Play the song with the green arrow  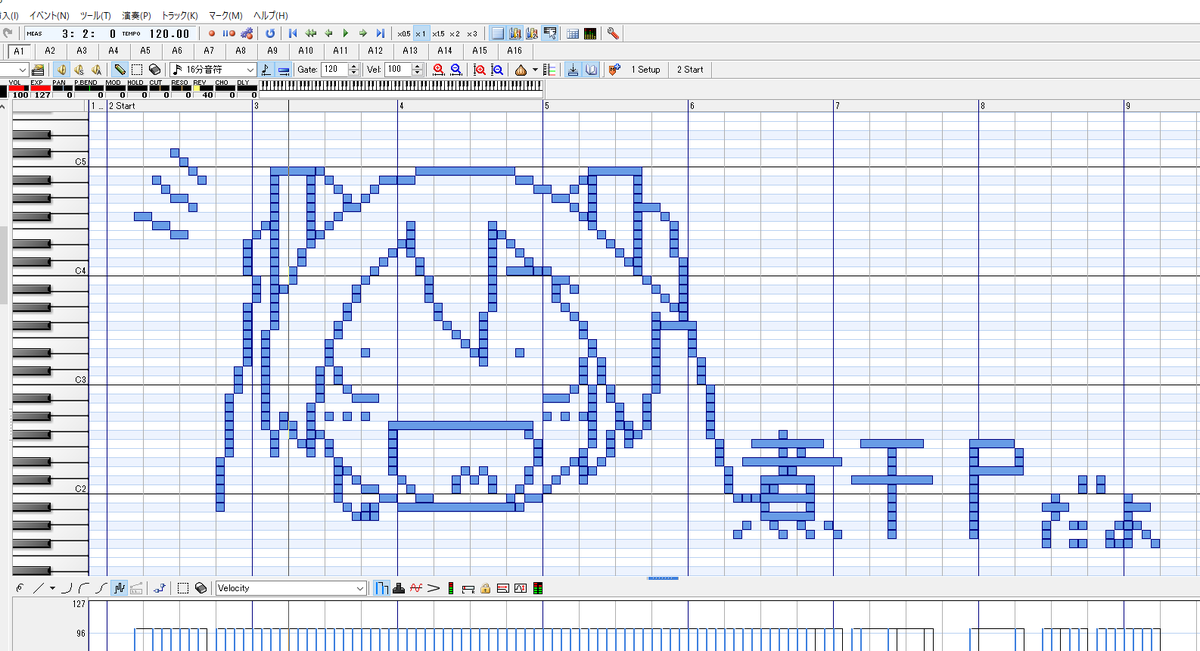pos(346,33)
